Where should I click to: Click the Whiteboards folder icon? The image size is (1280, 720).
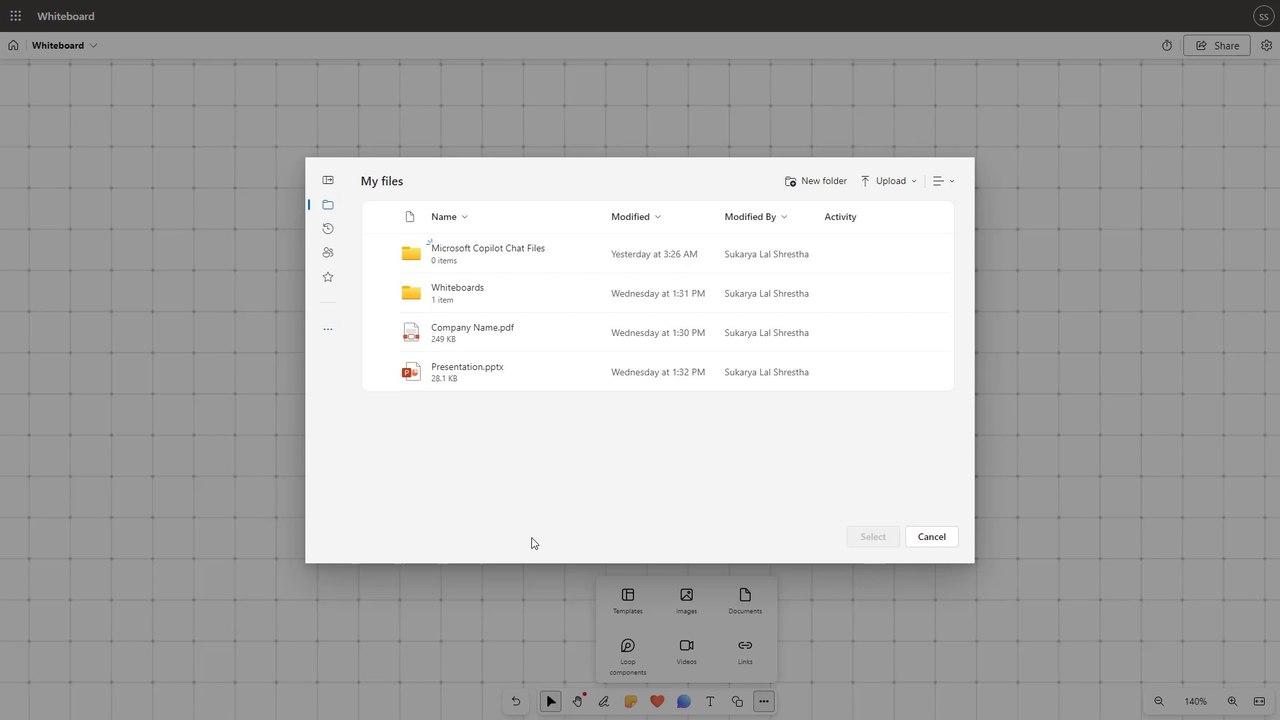[x=411, y=293]
